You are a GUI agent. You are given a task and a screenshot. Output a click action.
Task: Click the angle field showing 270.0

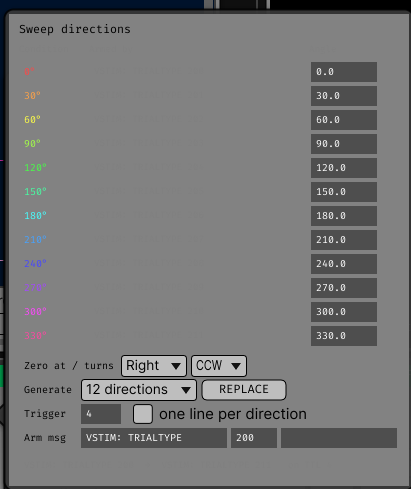click(344, 288)
